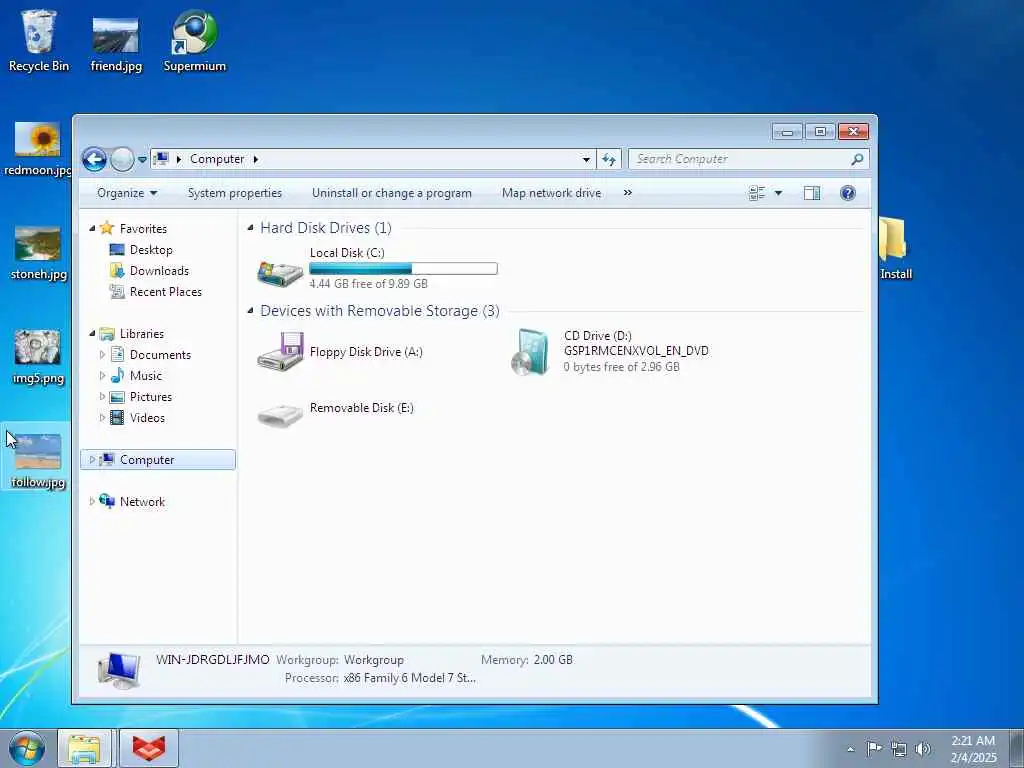Refresh the Computer view

609,159
